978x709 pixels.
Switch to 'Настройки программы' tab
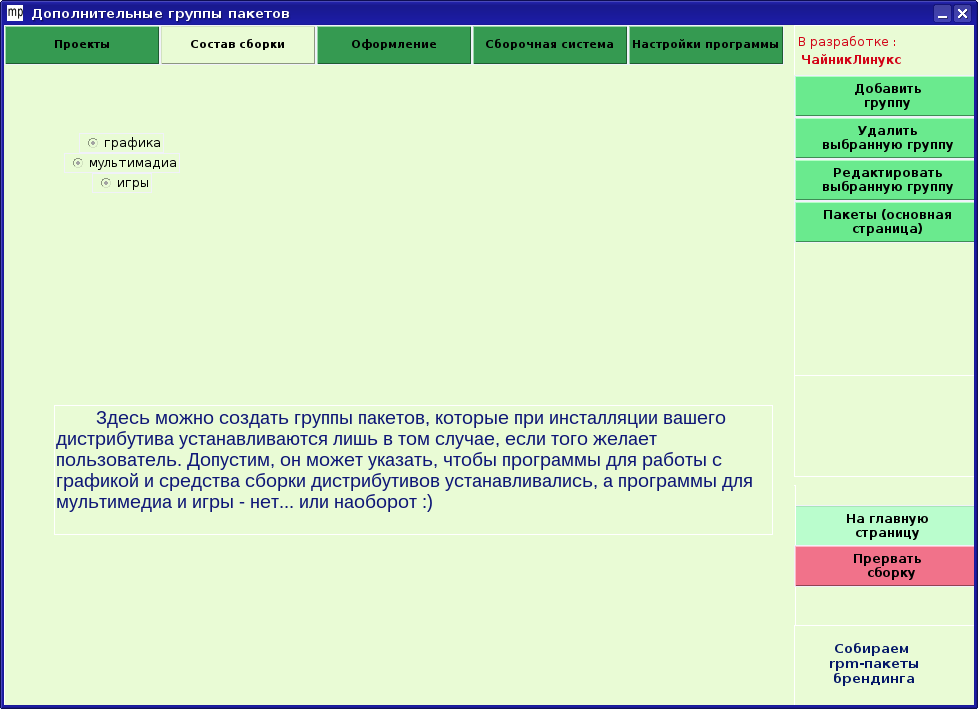tap(706, 45)
